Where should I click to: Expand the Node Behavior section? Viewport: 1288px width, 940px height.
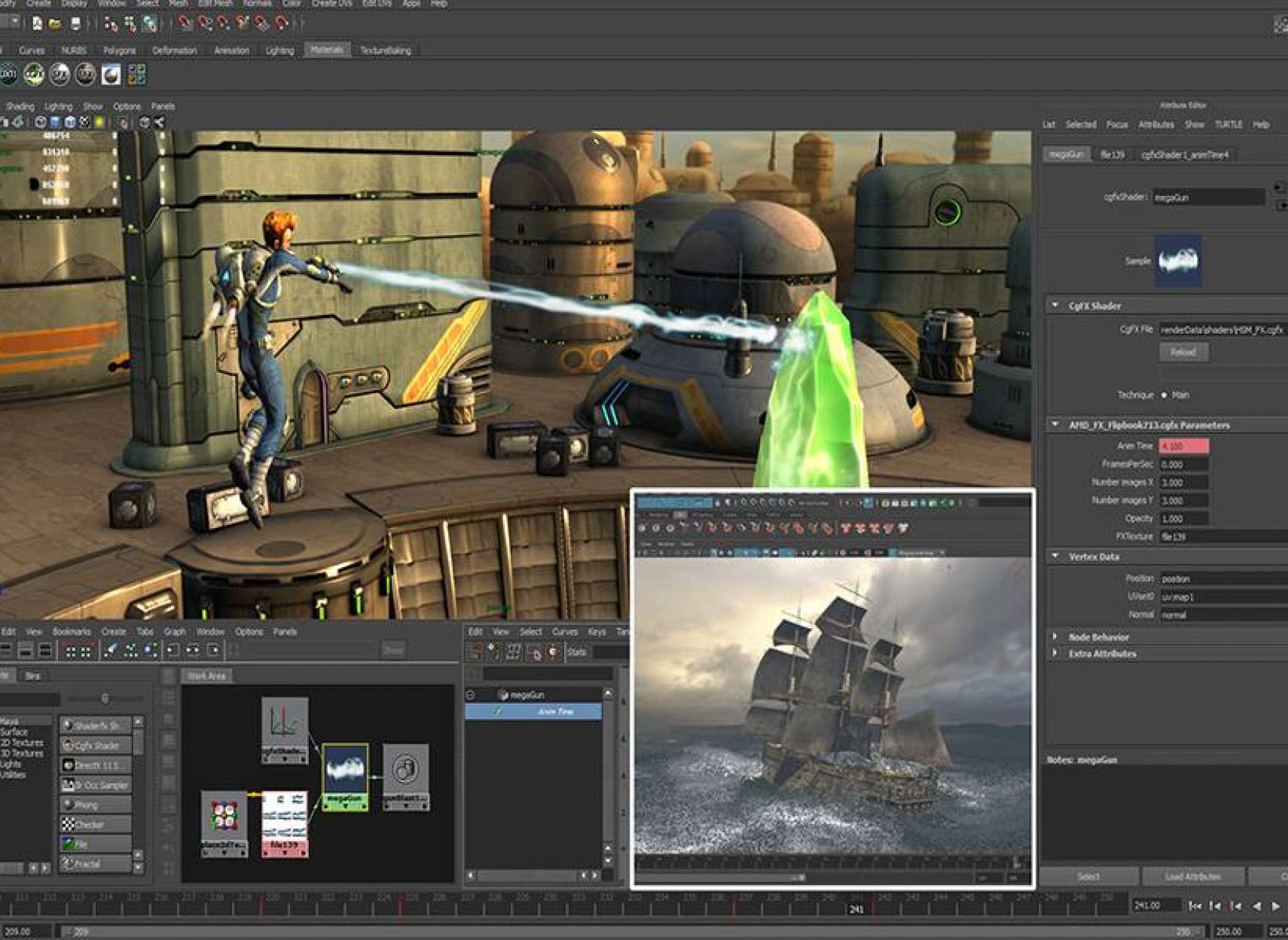click(1055, 637)
